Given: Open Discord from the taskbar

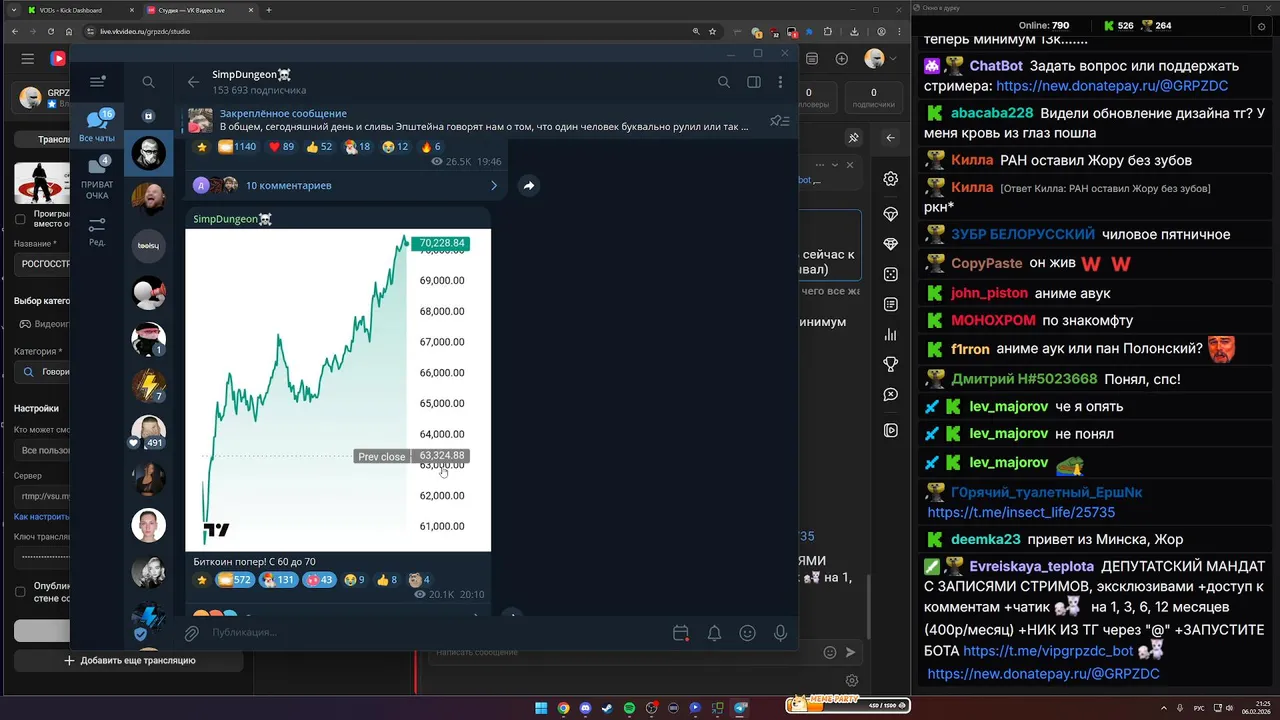Looking at the screenshot, I should [x=585, y=708].
